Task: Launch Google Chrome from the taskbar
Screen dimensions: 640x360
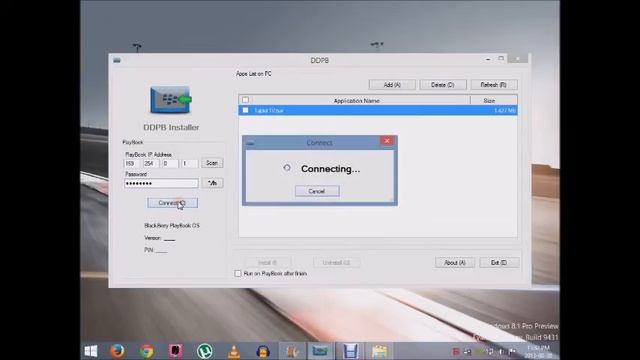Action: pyautogui.click(x=147, y=351)
